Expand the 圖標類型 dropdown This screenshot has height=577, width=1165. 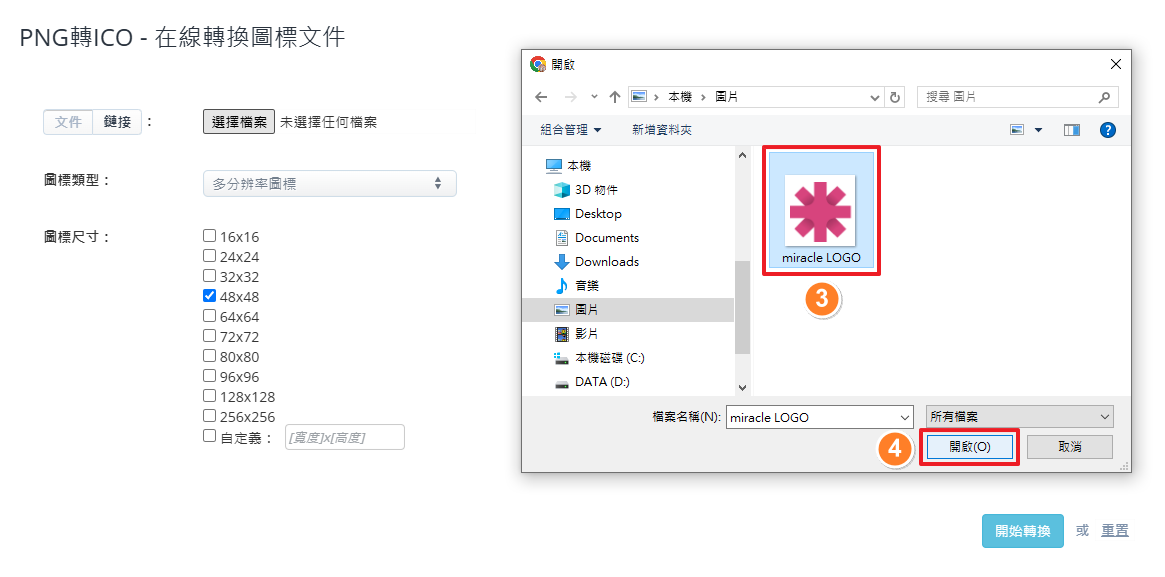329,184
